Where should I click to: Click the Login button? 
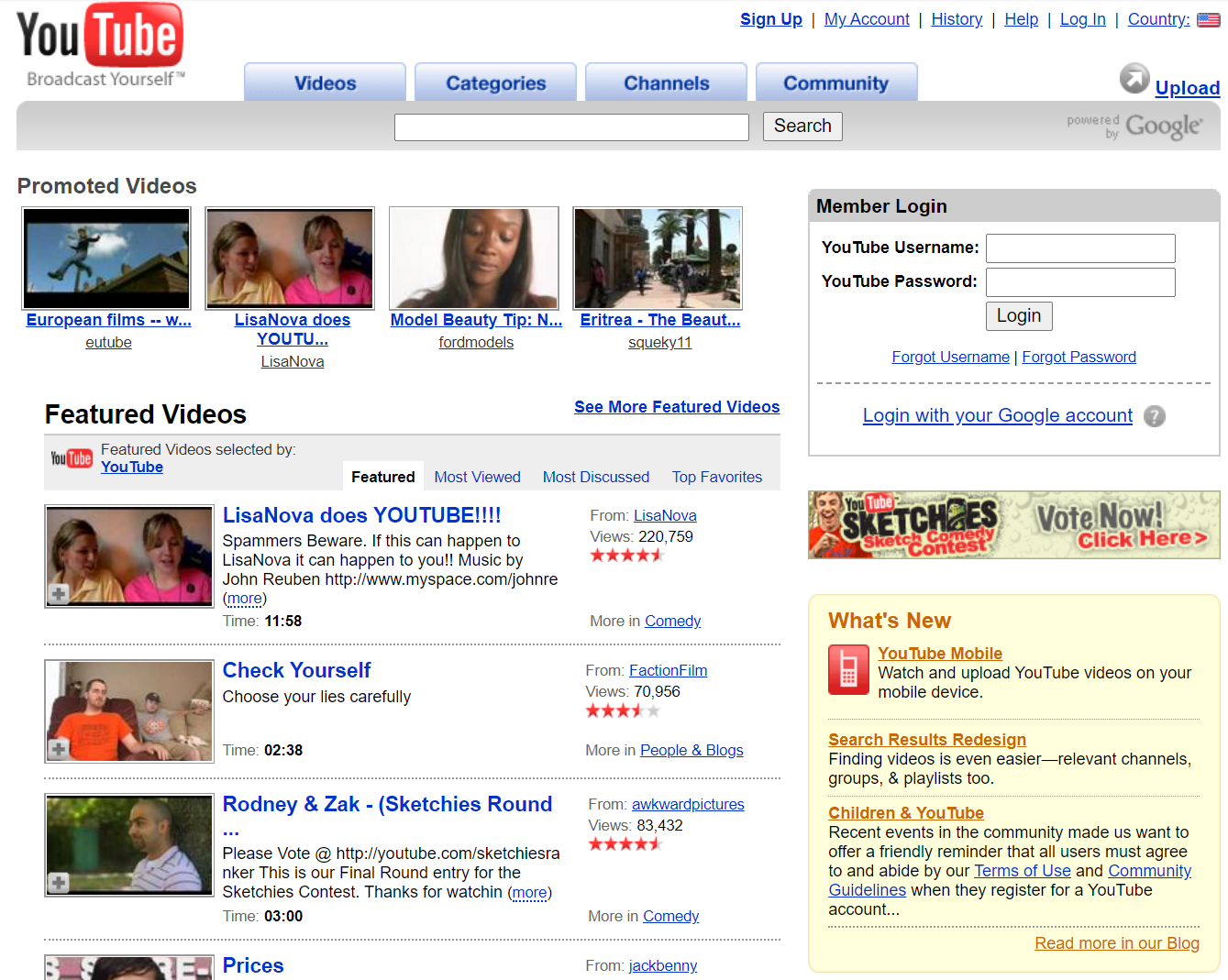point(1019,316)
